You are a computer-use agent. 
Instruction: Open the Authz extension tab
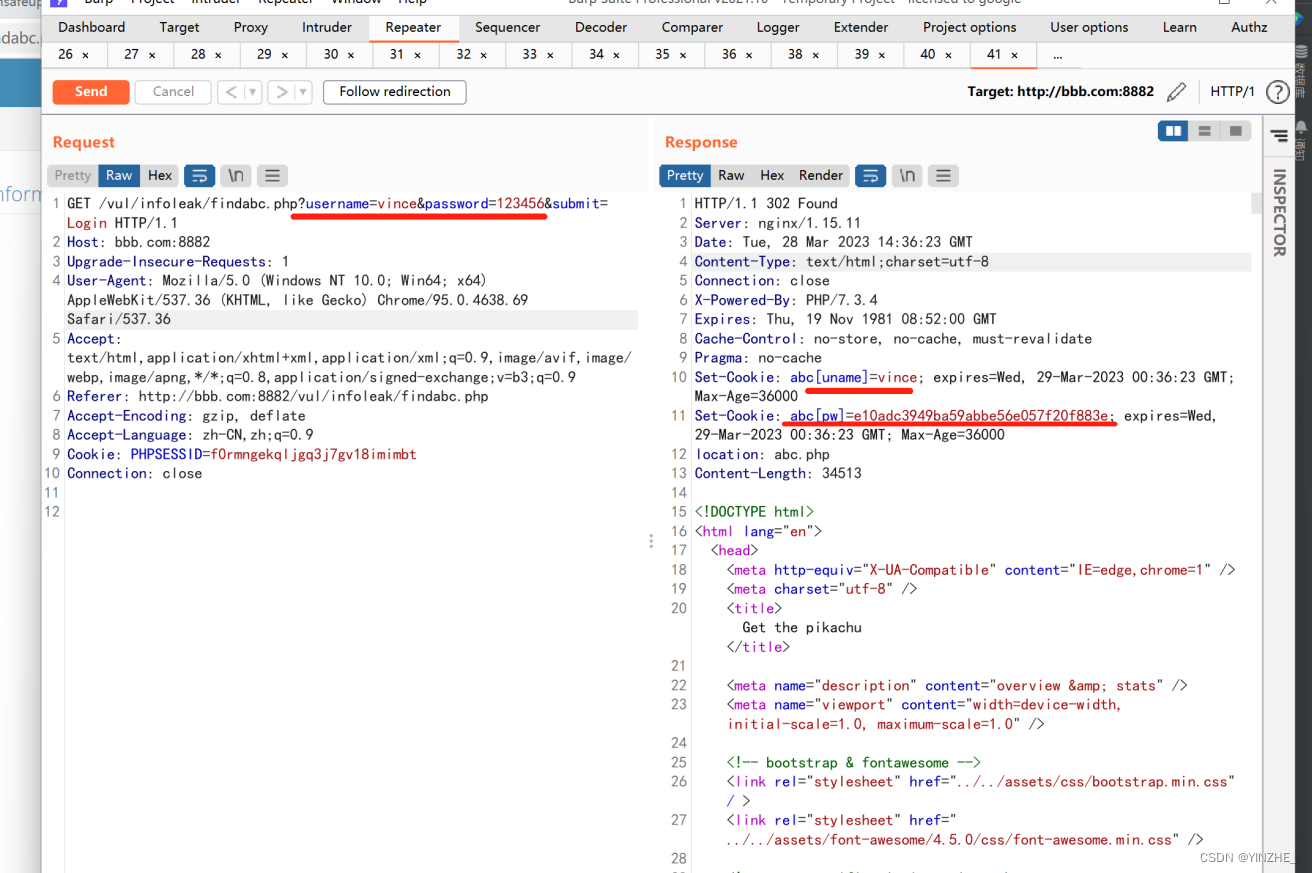click(x=1249, y=27)
